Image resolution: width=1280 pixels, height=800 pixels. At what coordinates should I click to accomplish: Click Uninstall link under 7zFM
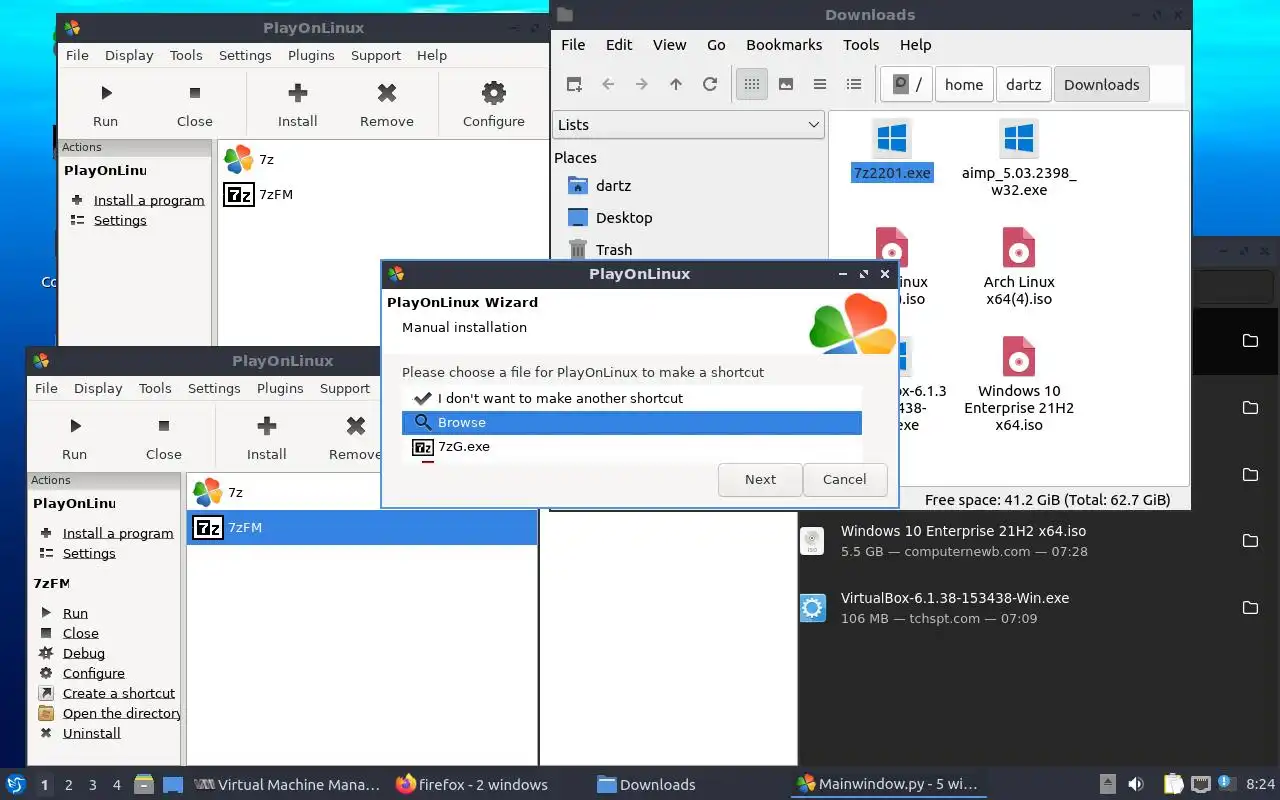92,733
